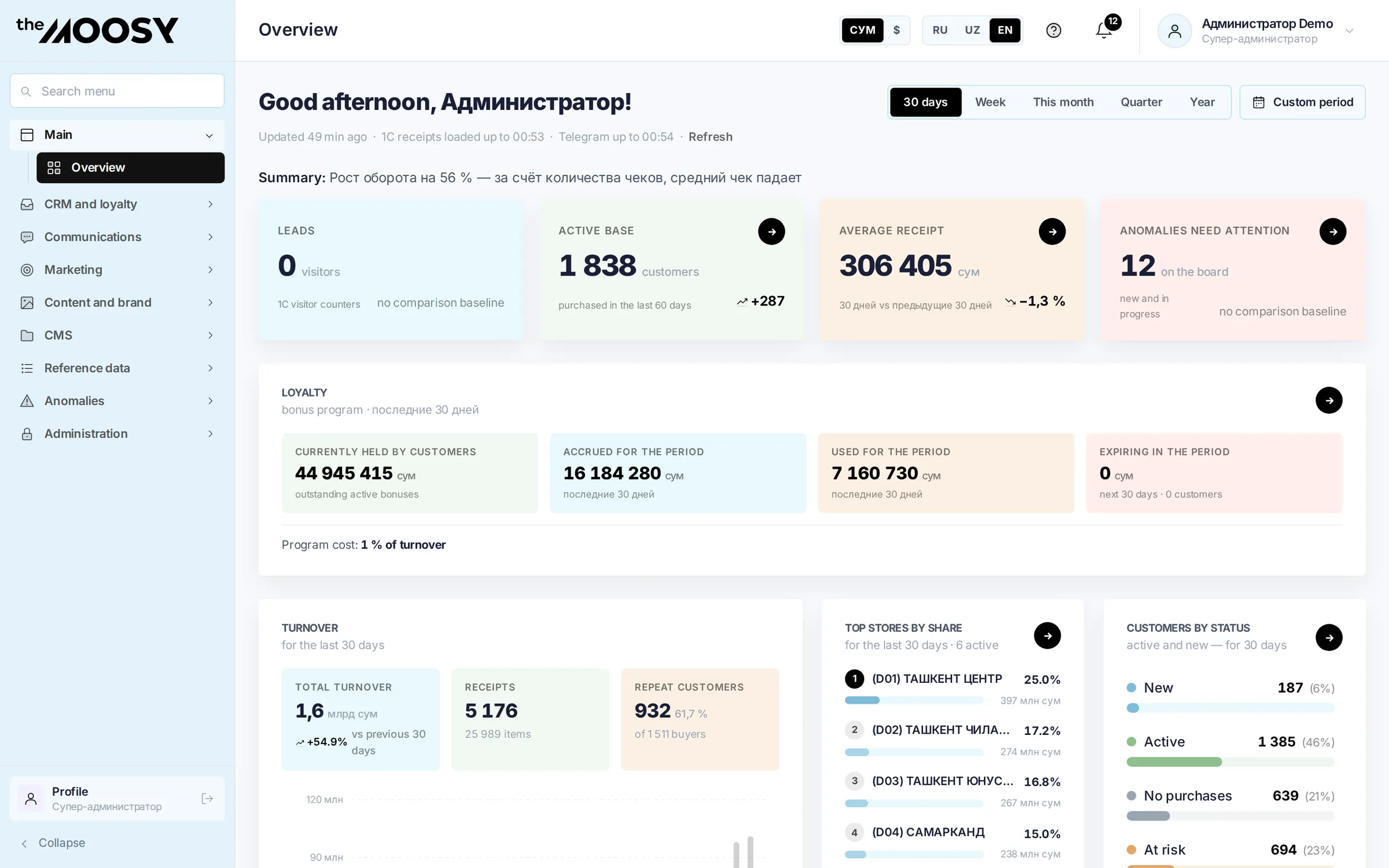The width and height of the screenshot is (1389, 868).
Task: Set interface language to UZ
Action: tap(972, 30)
